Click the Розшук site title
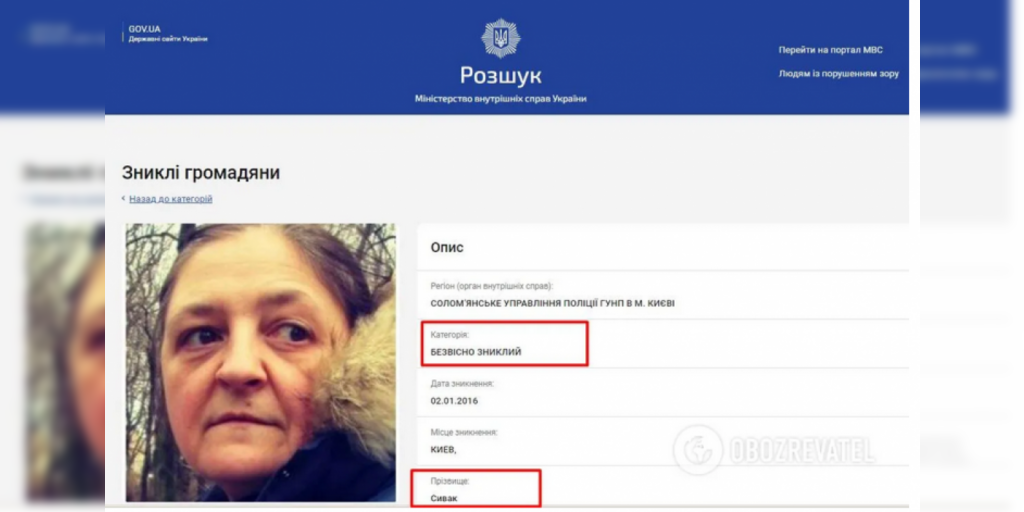 coord(500,76)
